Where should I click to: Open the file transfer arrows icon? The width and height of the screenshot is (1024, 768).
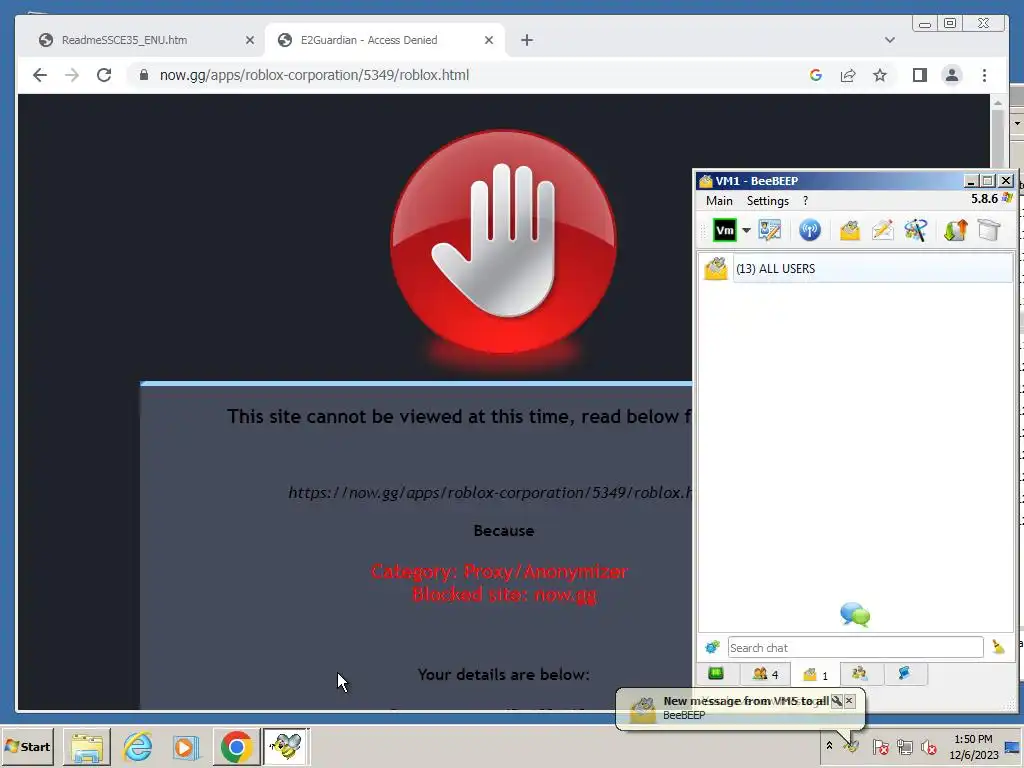coord(955,230)
